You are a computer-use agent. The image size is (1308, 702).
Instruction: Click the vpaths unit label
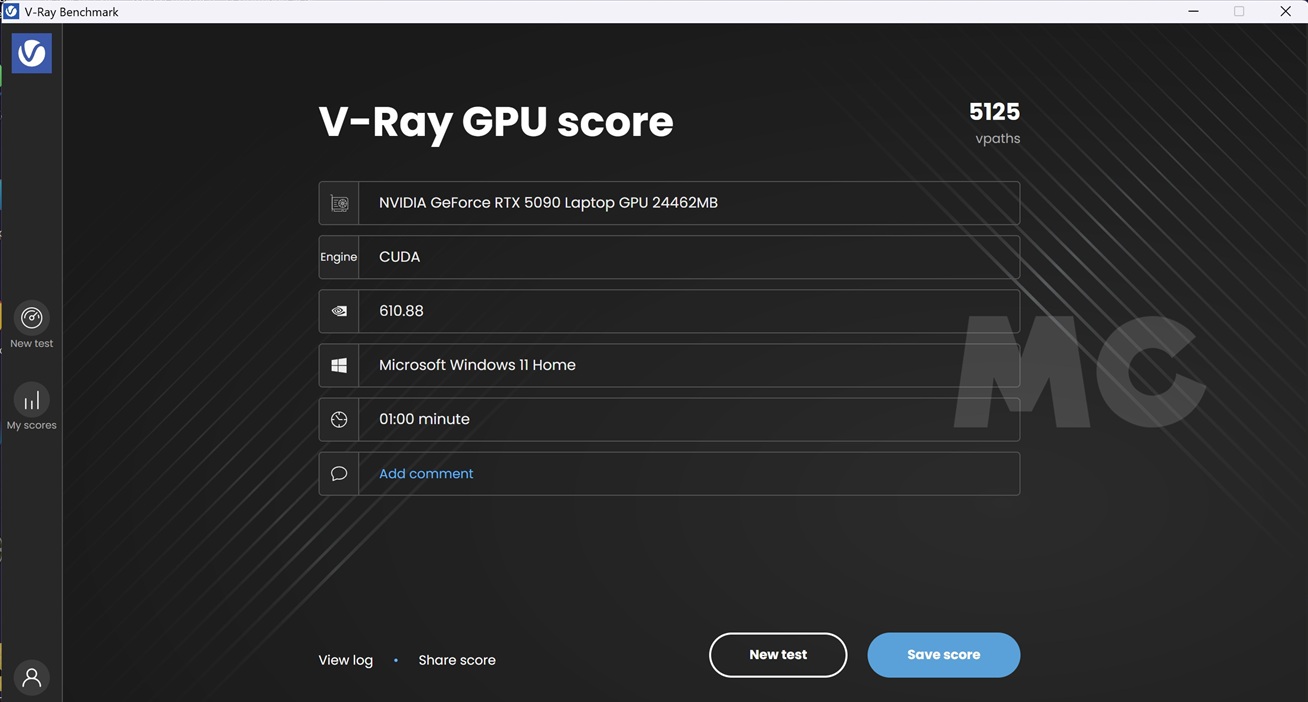point(998,139)
